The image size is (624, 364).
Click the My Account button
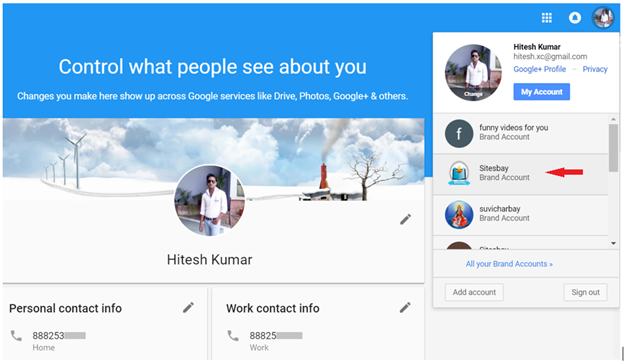click(x=541, y=92)
